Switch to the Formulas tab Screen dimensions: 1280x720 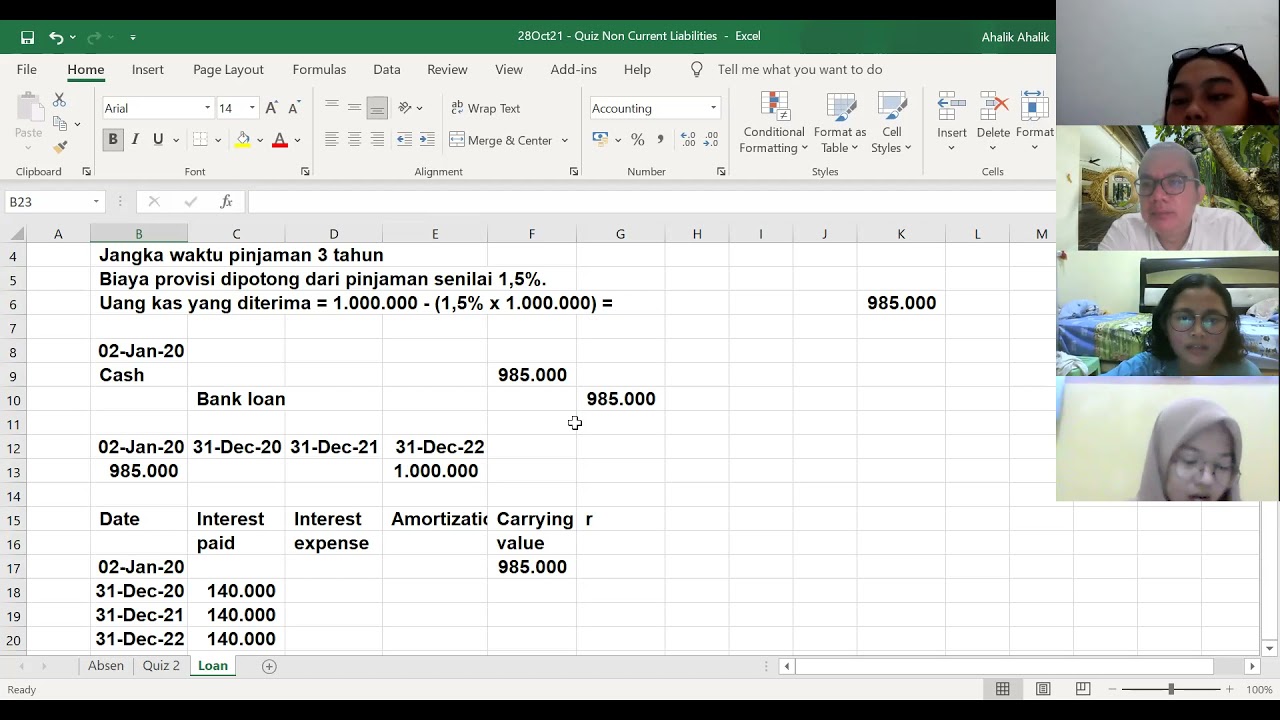pos(319,69)
